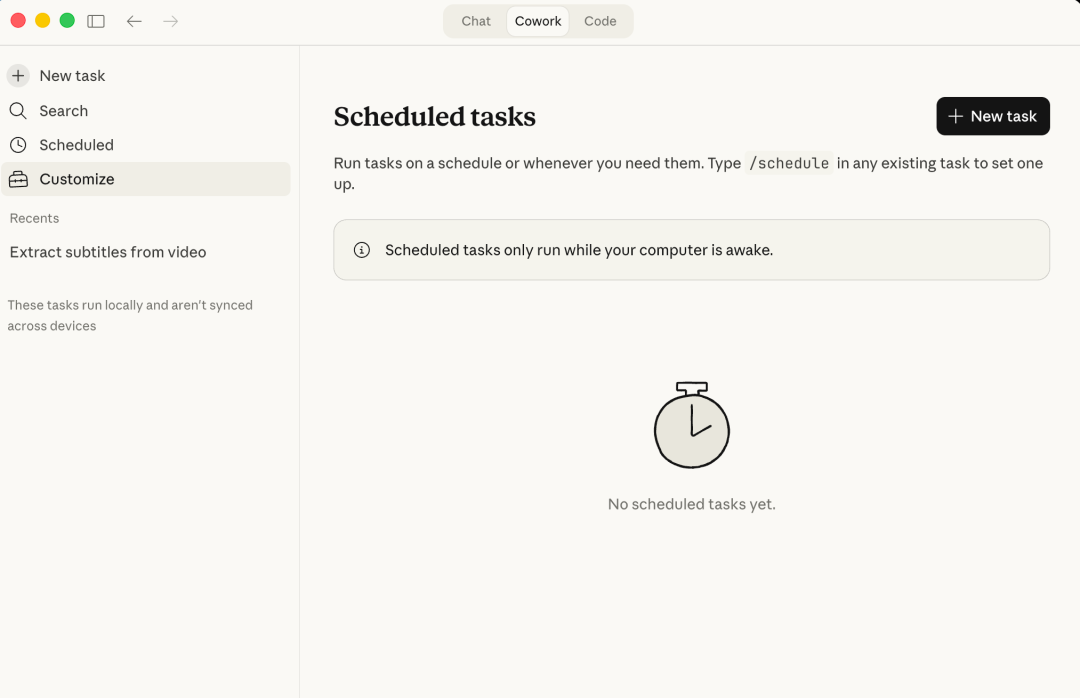Click the plus icon beside sidebar New task

click(x=18, y=76)
